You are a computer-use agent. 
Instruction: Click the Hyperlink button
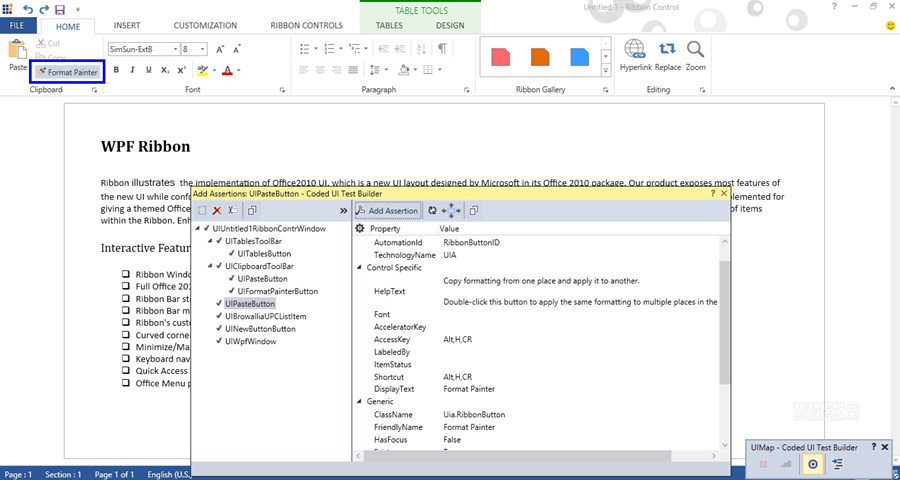(635, 56)
